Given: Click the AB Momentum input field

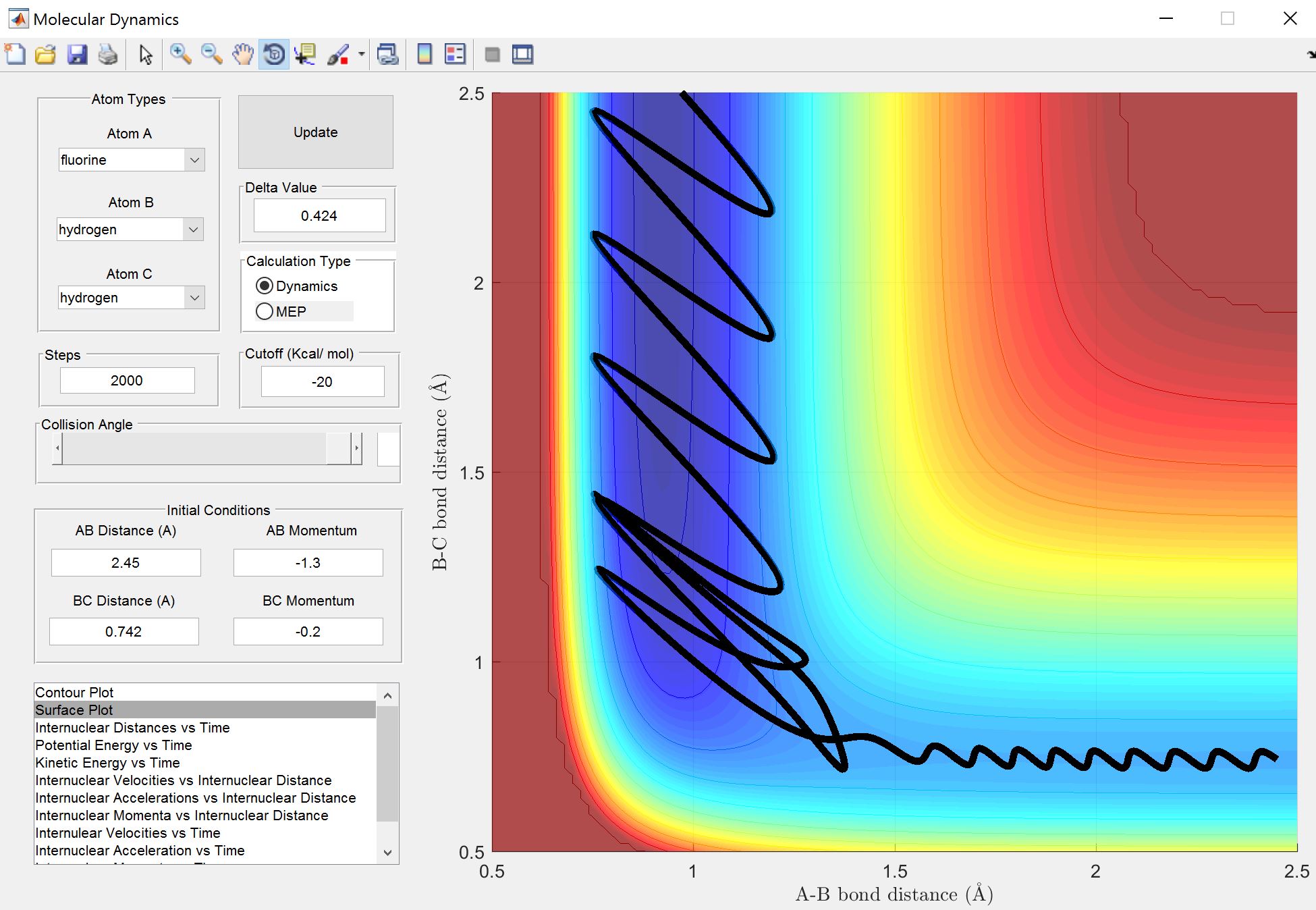Looking at the screenshot, I should 308,563.
